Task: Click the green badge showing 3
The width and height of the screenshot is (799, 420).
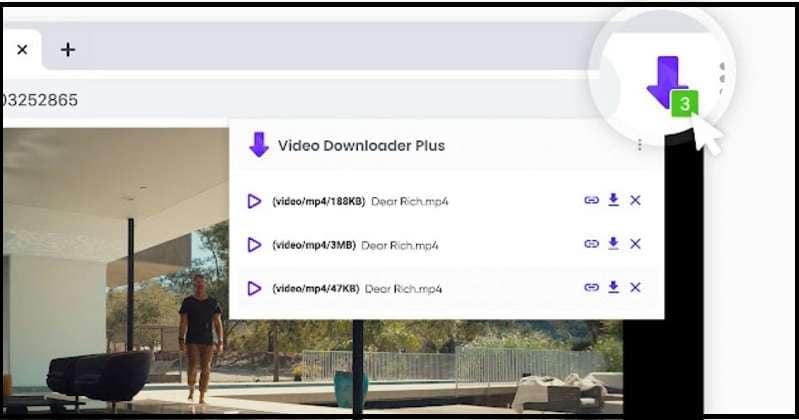Action: coord(684,104)
